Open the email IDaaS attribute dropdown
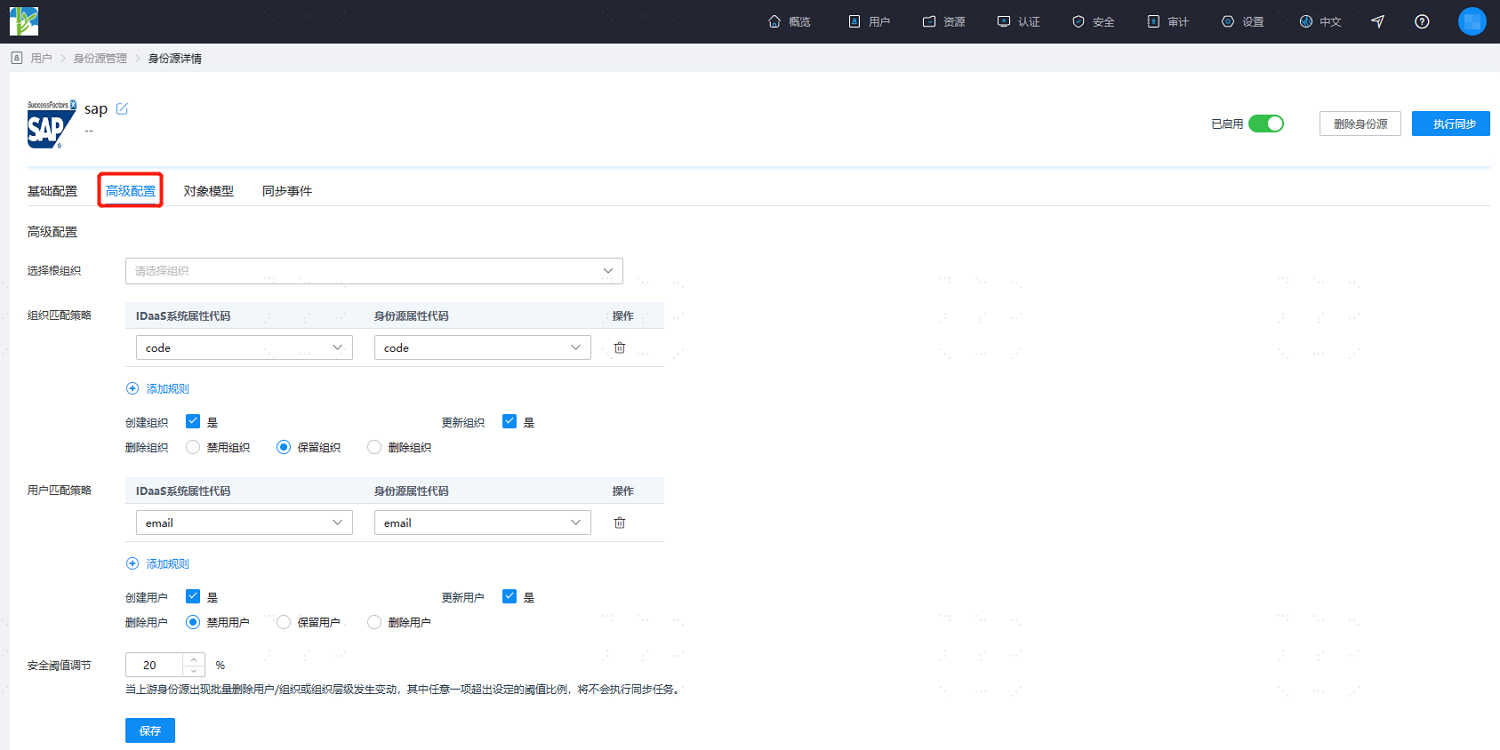The height and width of the screenshot is (750, 1500). tap(244, 523)
